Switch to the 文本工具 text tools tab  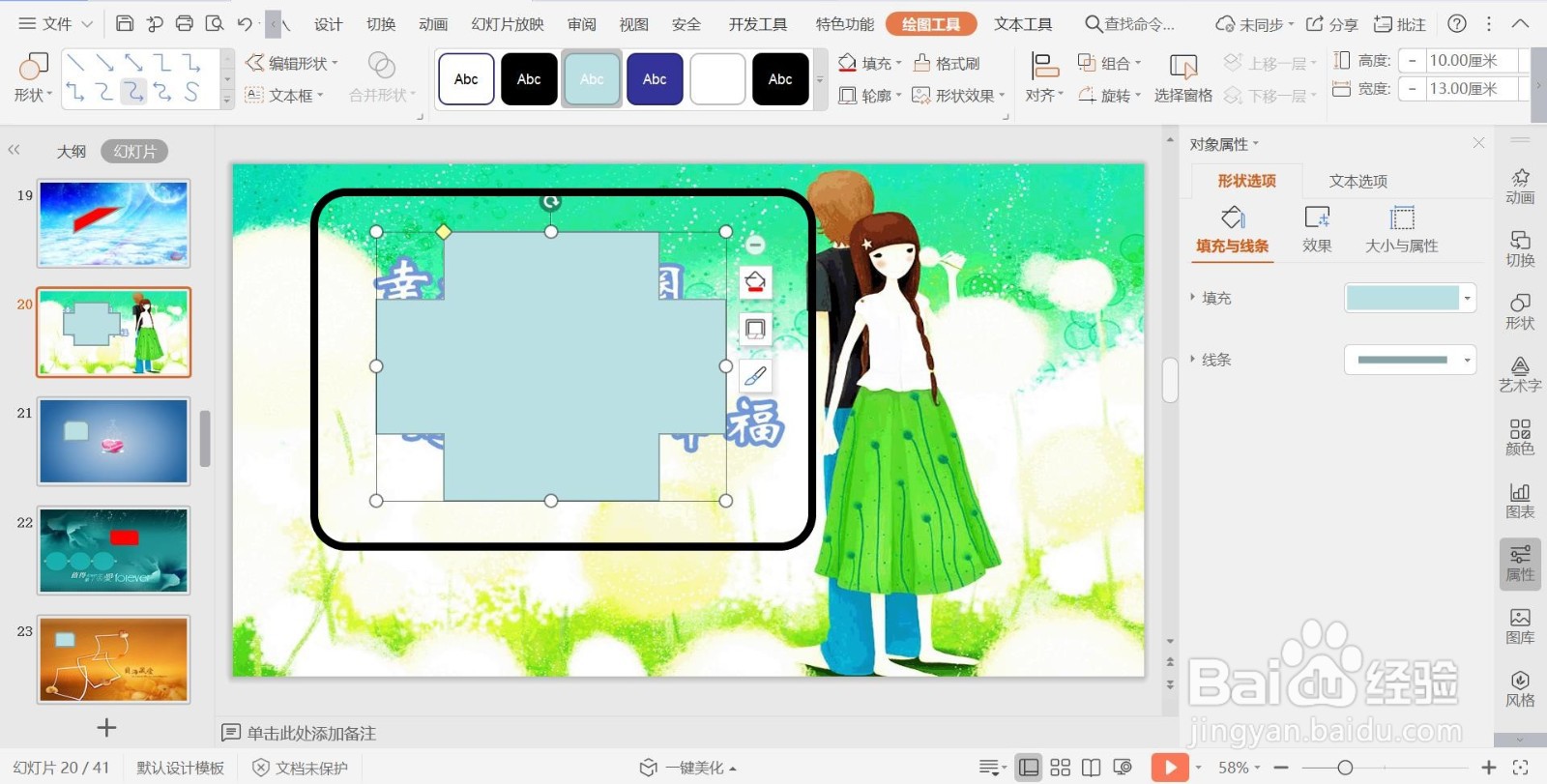click(1023, 24)
